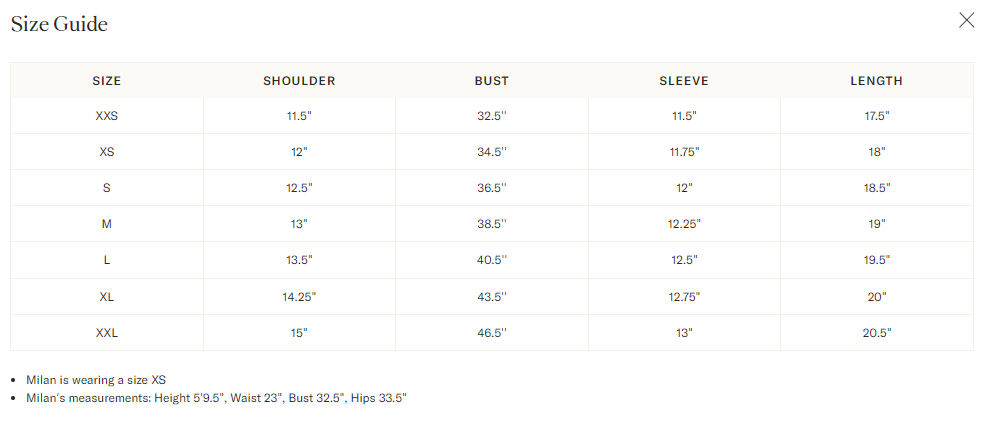Select the XXS size row label

[x=107, y=116]
